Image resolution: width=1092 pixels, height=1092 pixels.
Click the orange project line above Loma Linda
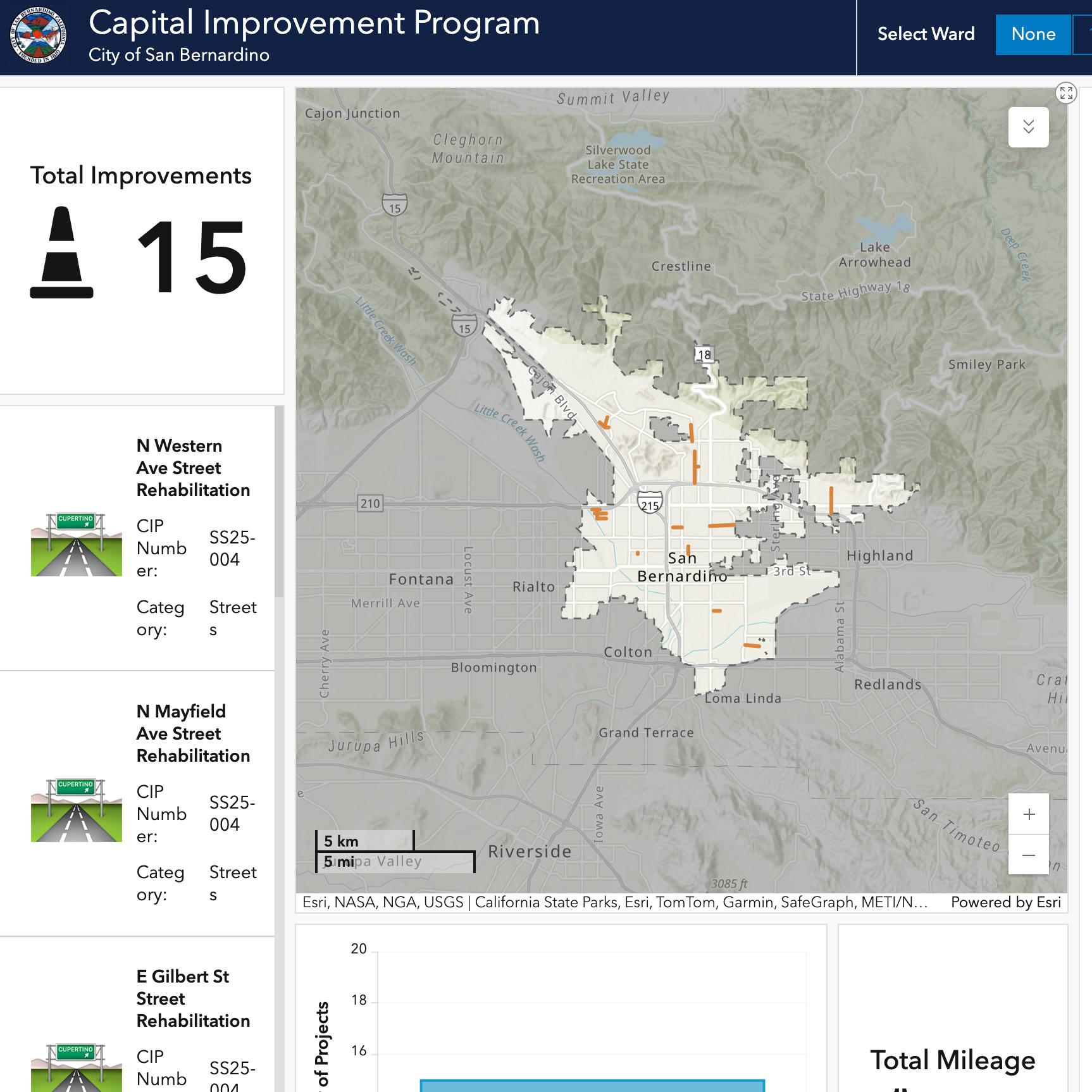pos(752,645)
